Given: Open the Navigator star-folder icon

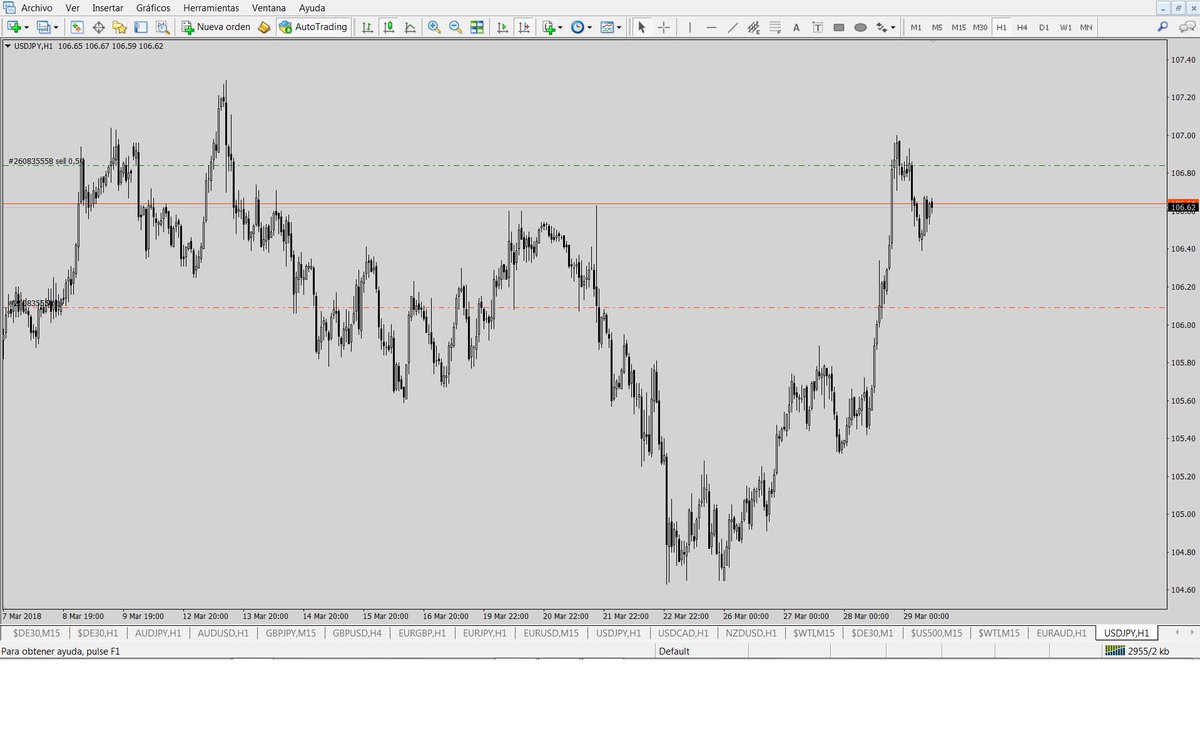Looking at the screenshot, I should pos(119,27).
